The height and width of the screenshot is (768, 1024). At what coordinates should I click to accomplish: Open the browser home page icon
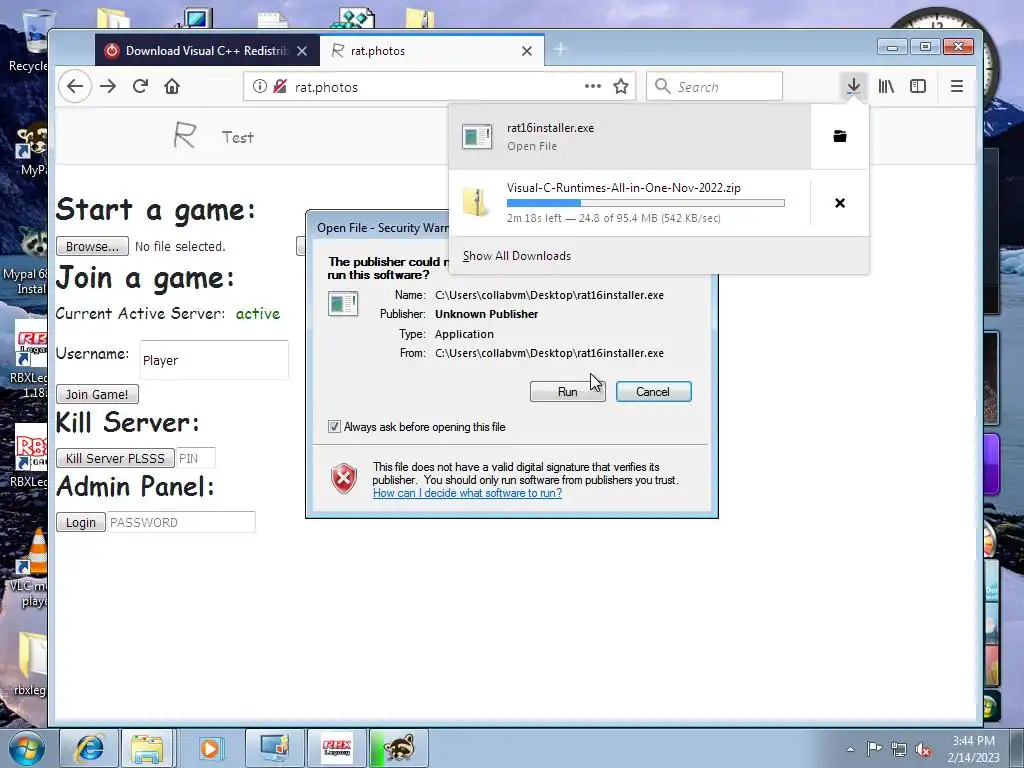pos(172,86)
